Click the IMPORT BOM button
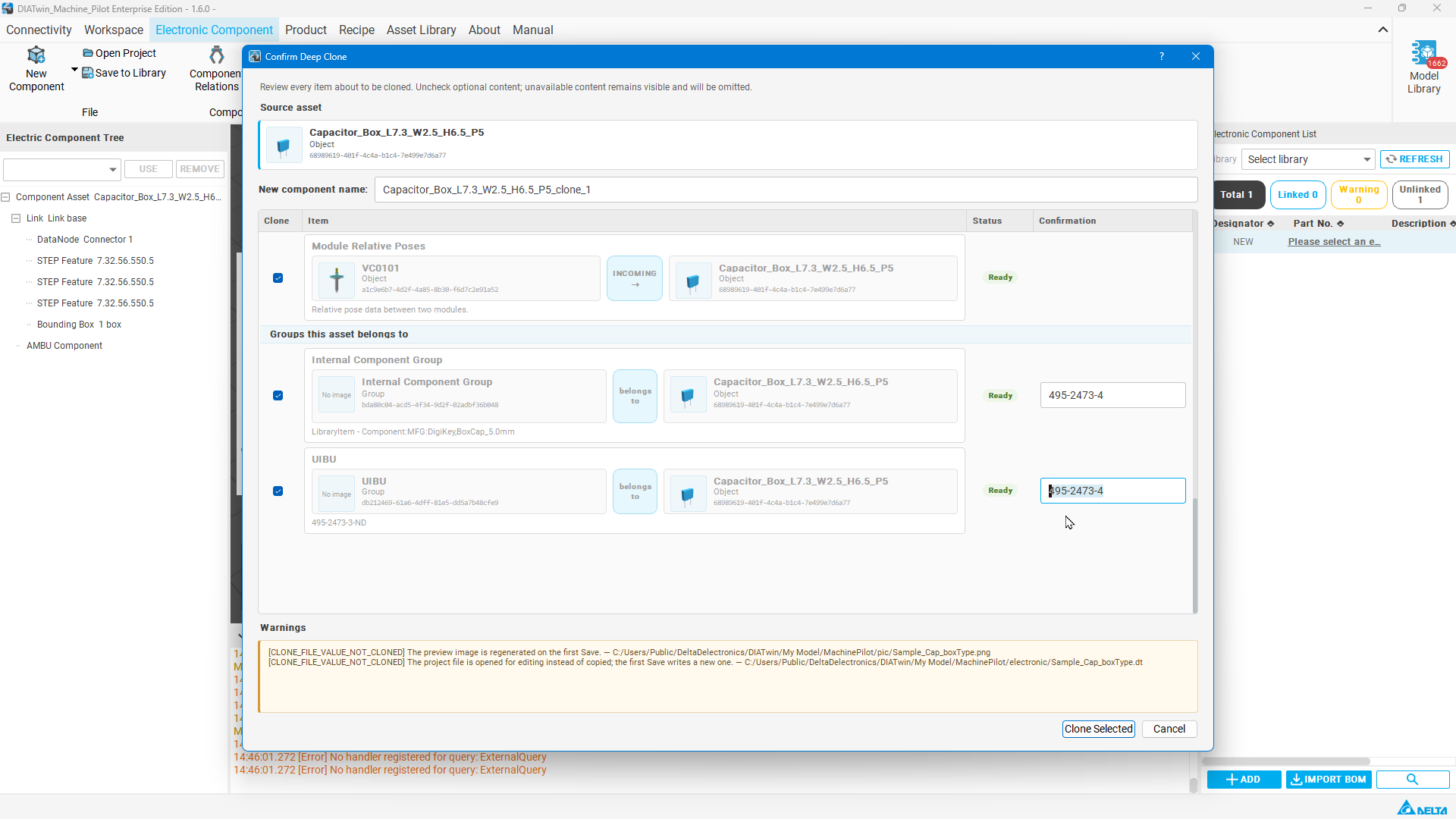 coord(1329,780)
